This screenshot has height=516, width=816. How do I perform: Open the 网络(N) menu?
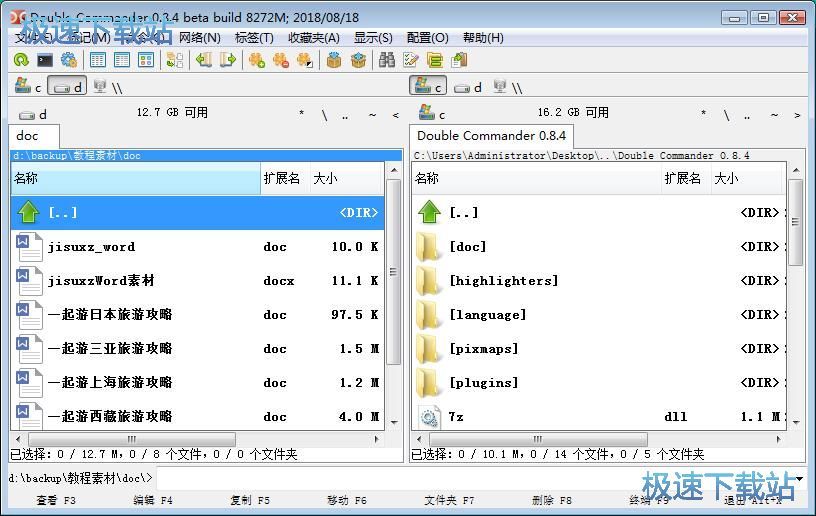(x=200, y=38)
